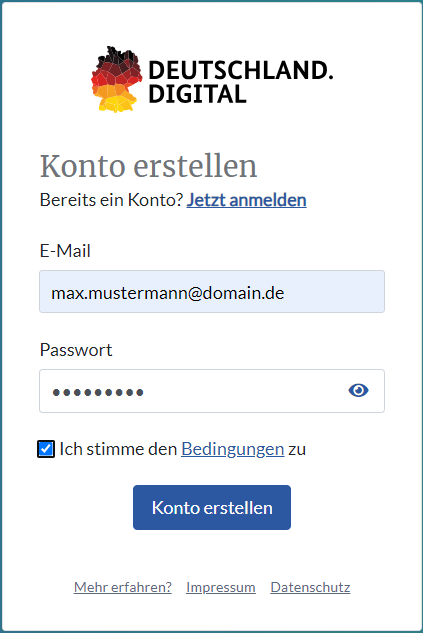423x633 pixels.
Task: Click the large Konto erstellen heading
Action: point(149,166)
